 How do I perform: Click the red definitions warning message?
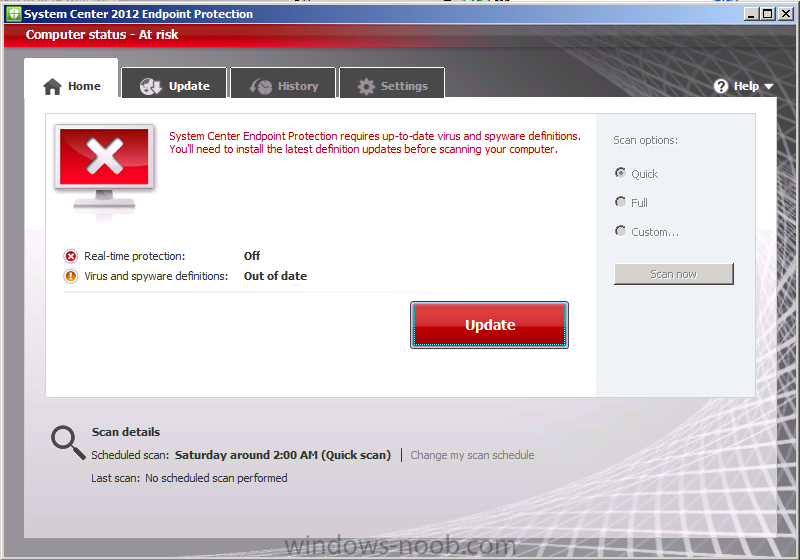pos(375,143)
